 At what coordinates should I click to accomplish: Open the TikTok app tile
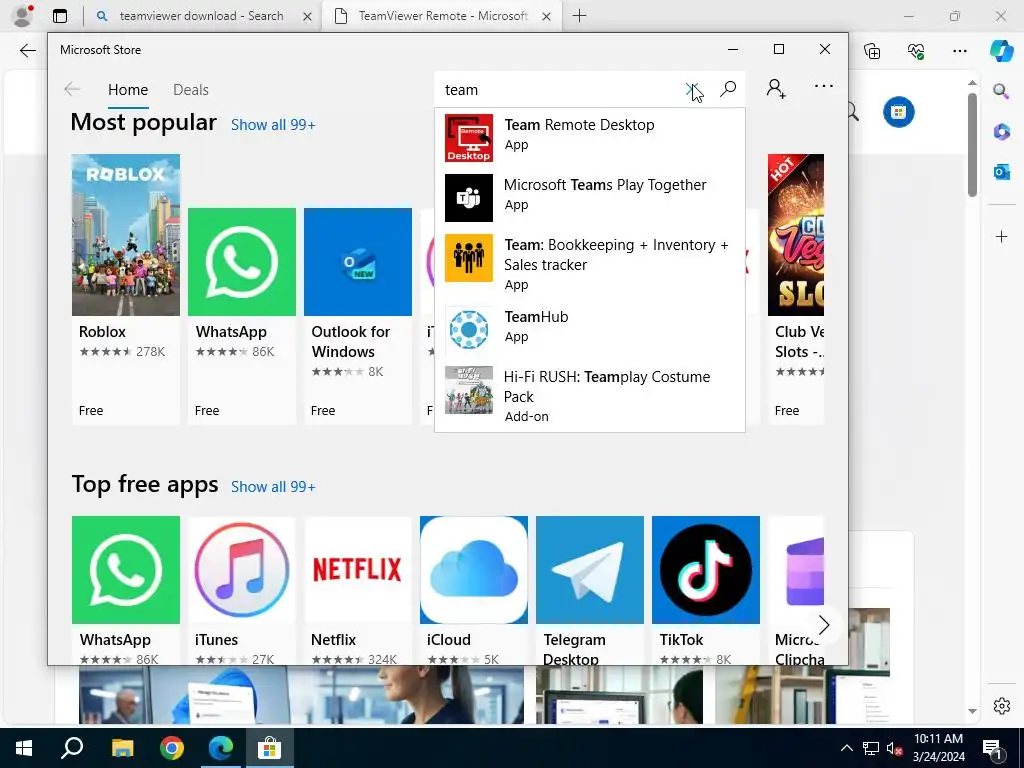click(705, 590)
